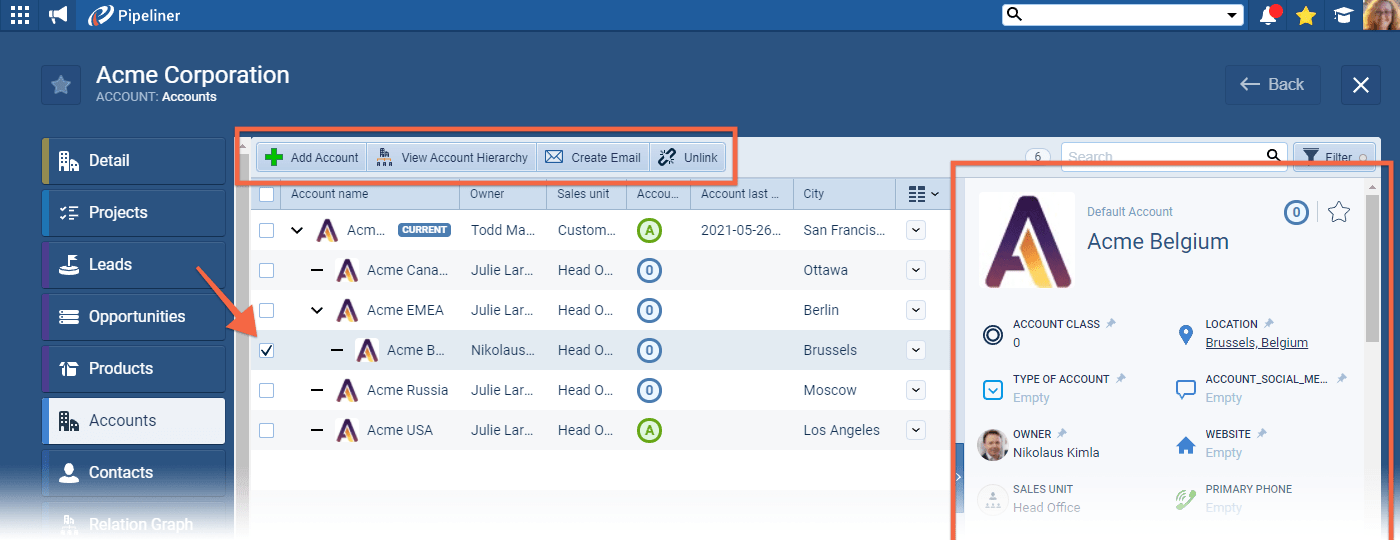Uncheck the Acme Belgium row checkbox
This screenshot has height=540, width=1400.
266,351
